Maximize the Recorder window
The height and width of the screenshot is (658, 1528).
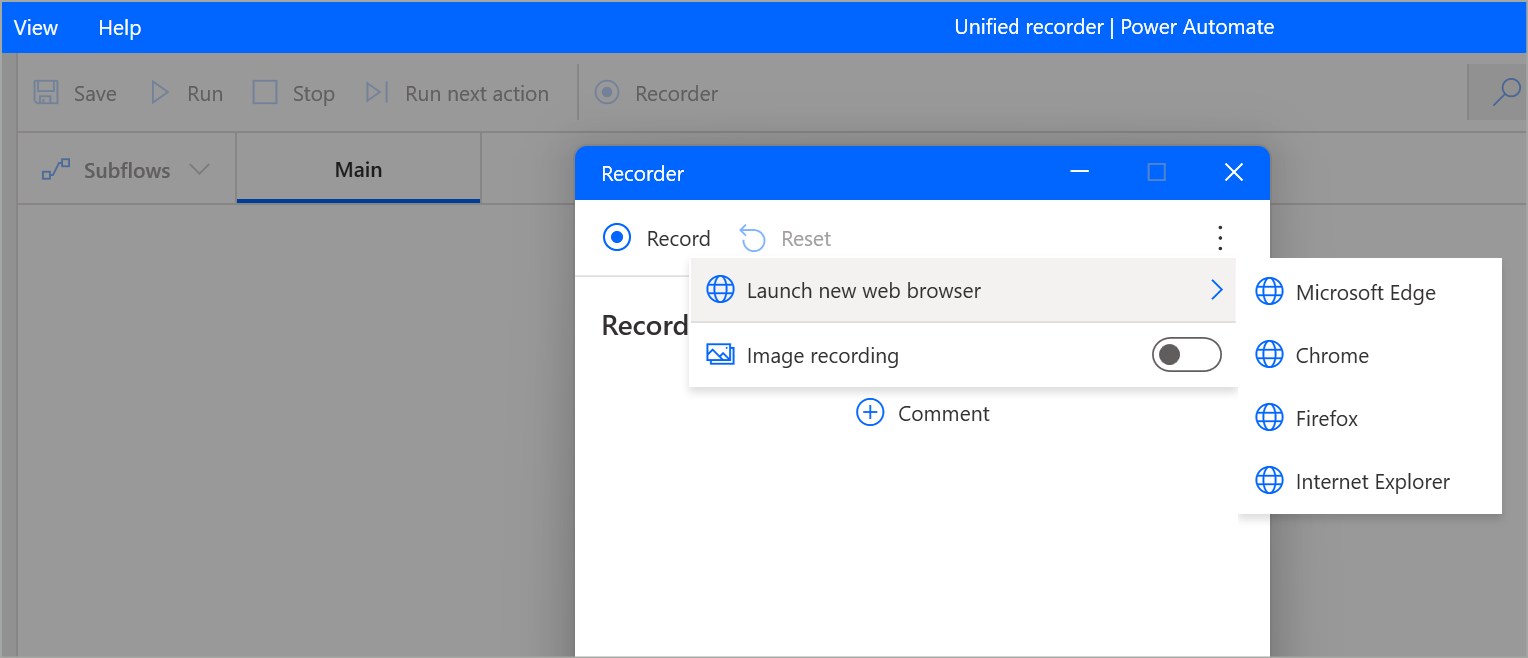pyautogui.click(x=1157, y=172)
